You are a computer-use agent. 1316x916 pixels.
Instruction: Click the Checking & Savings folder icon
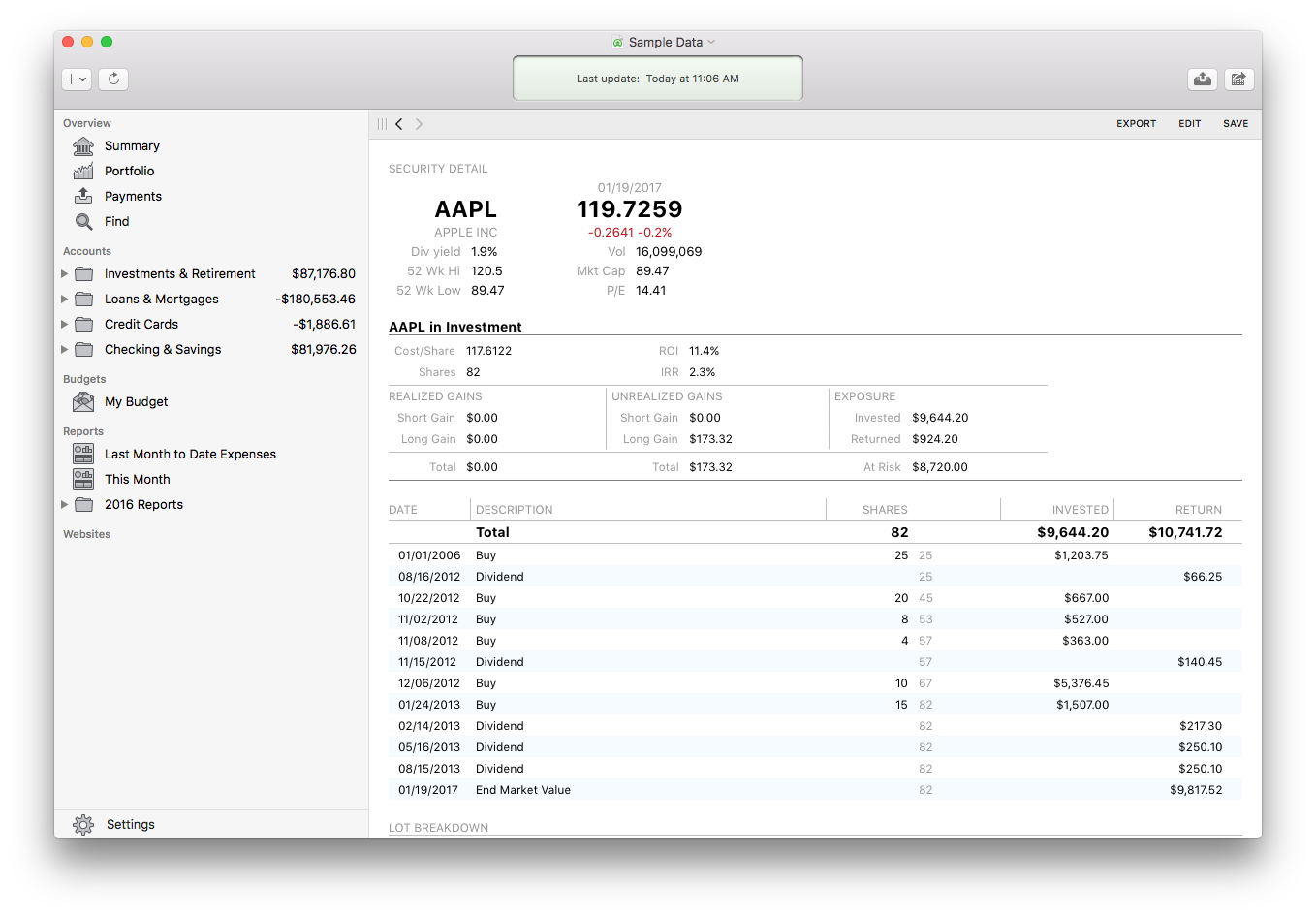coord(84,350)
